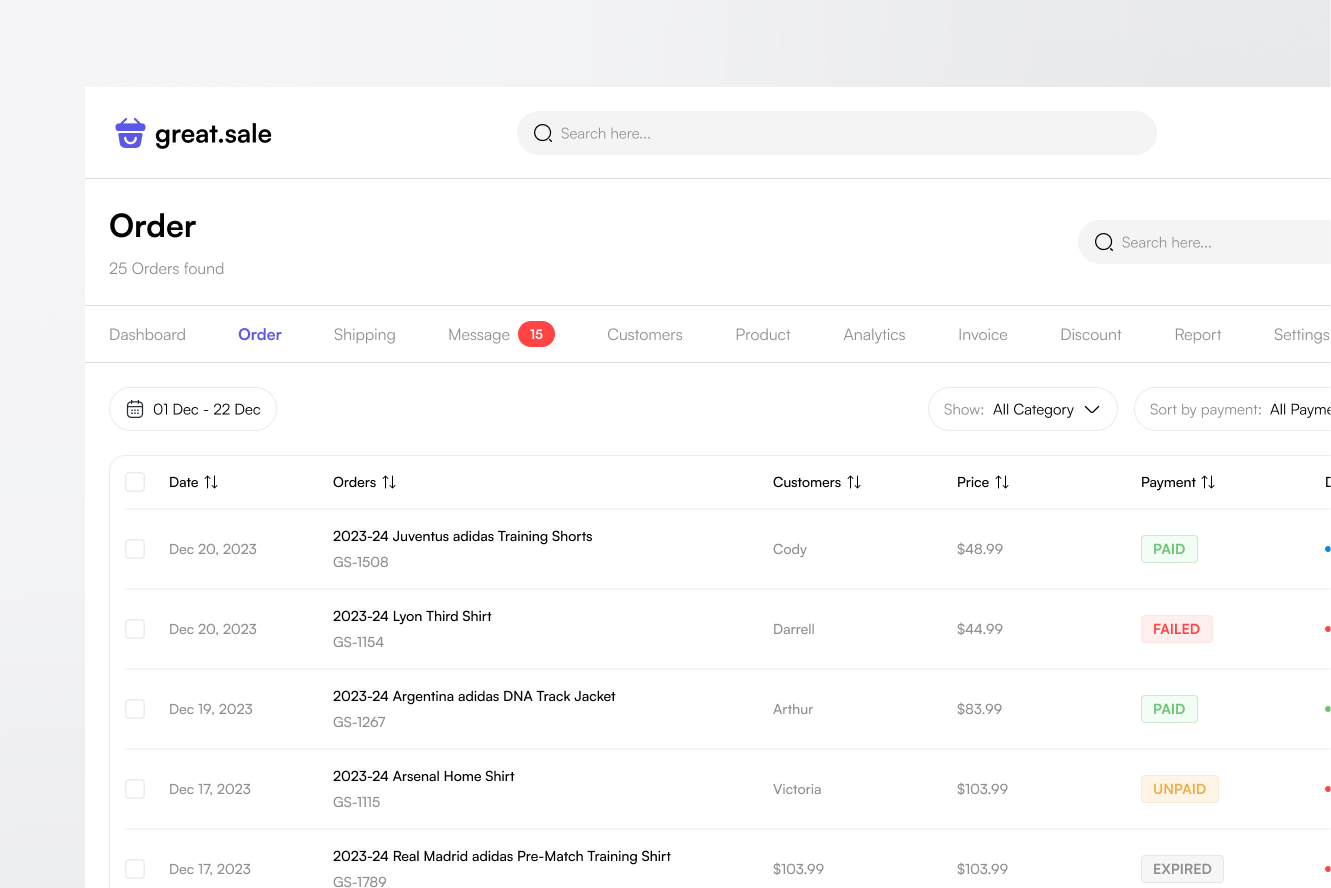Click the $44.99 price cell
The image size is (1331, 888).
point(980,629)
